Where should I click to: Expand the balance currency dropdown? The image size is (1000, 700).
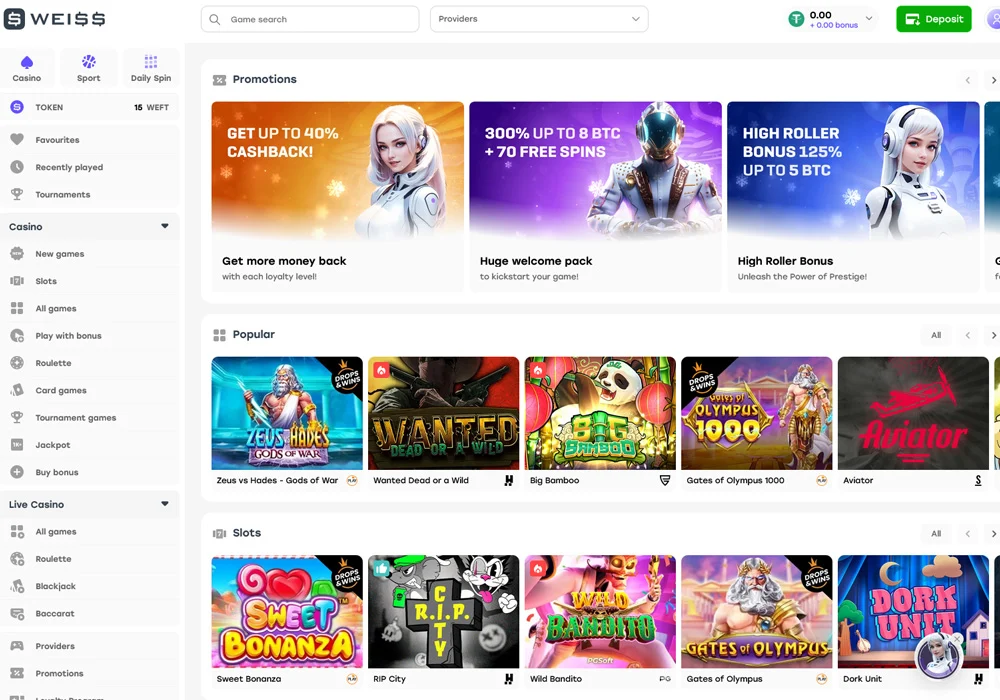pyautogui.click(x=868, y=19)
